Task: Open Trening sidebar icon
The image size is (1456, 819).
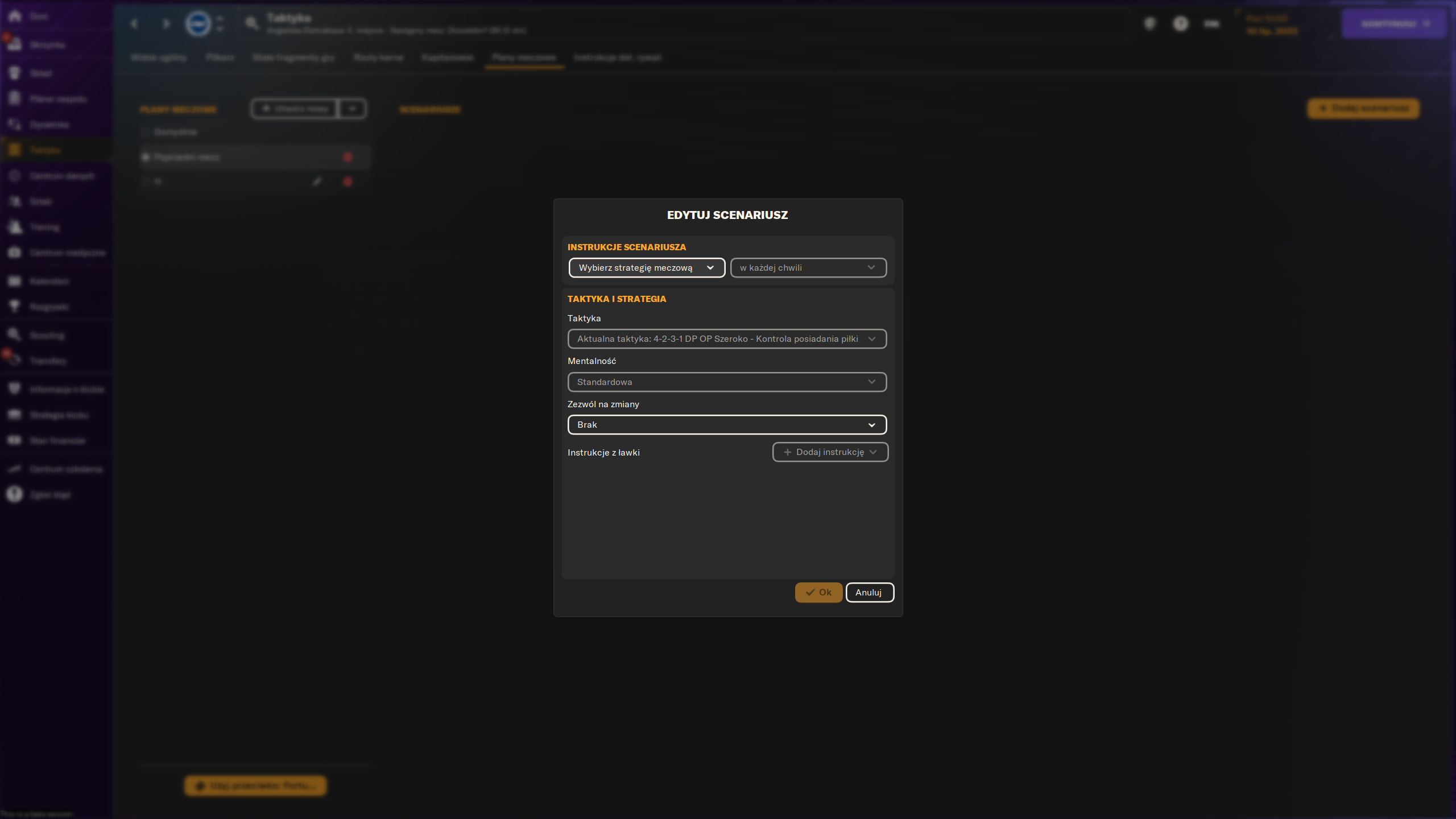Action: click(x=15, y=227)
